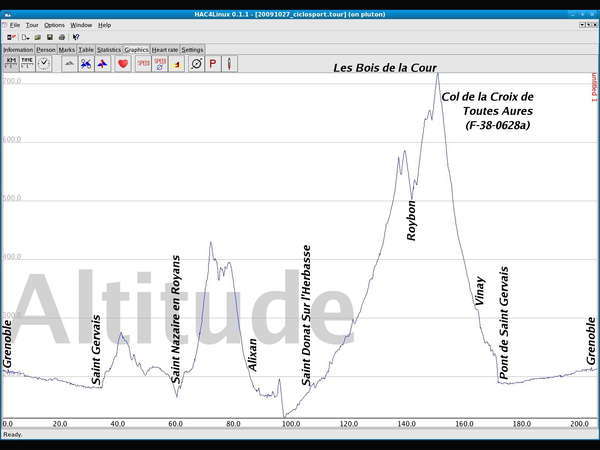Switch x-axis to distance with KM button
Screen dimensions: 600x450
pyautogui.click(x=11, y=62)
